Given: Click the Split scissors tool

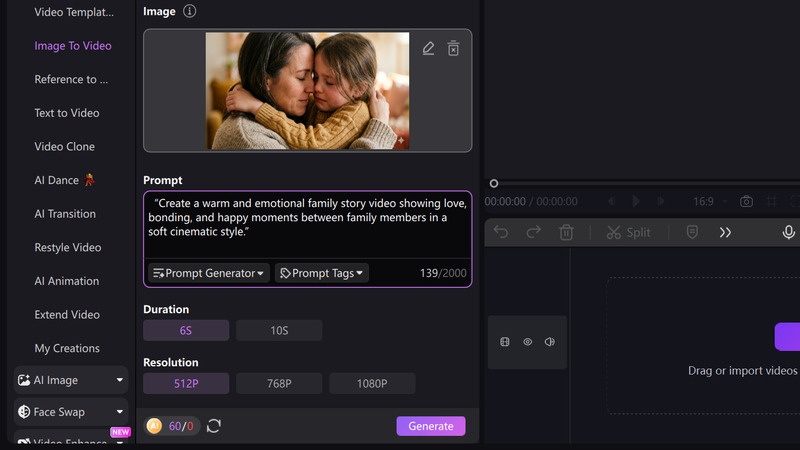Looking at the screenshot, I should pos(628,233).
